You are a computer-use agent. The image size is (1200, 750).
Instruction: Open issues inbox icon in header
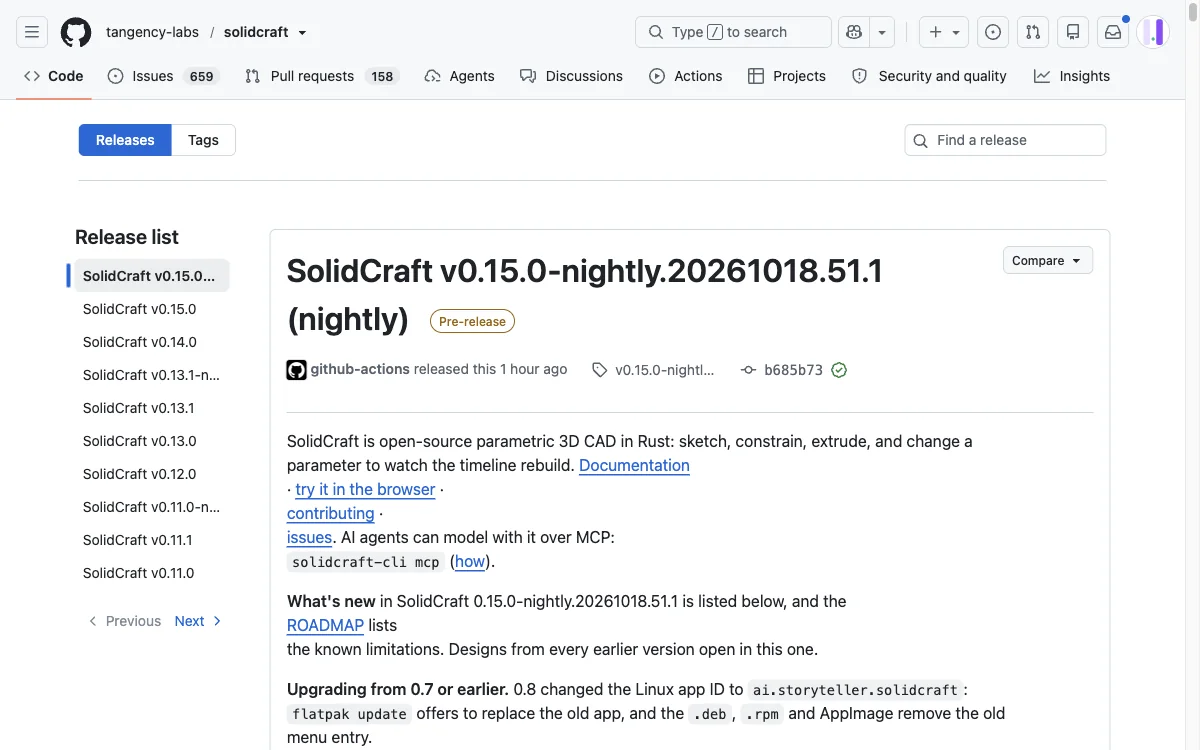click(993, 32)
